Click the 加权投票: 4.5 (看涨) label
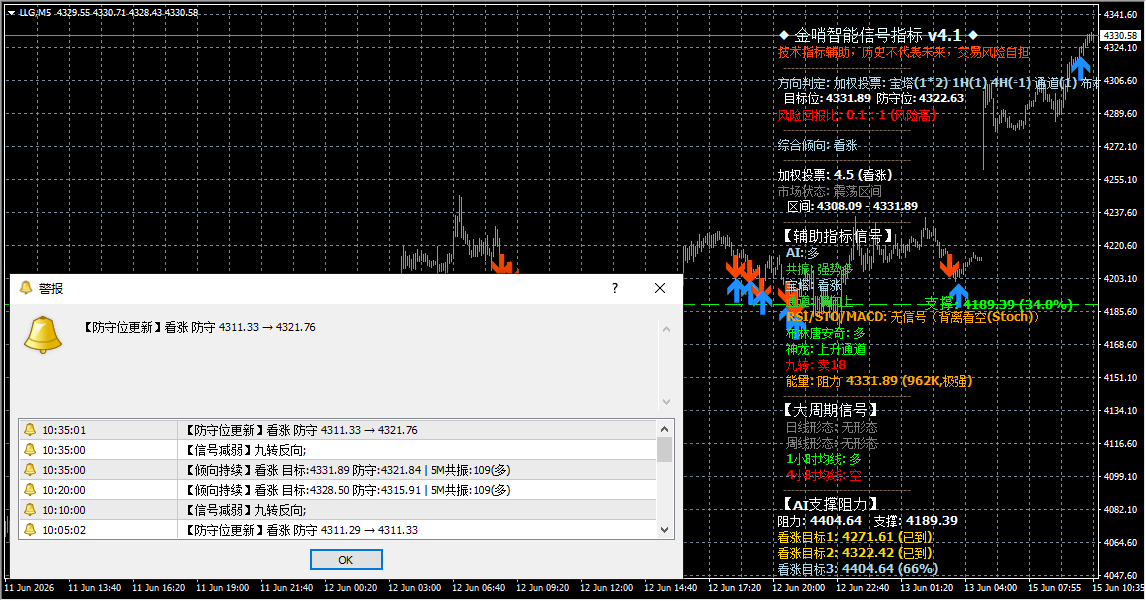The width and height of the screenshot is (1146, 601). coord(835,175)
